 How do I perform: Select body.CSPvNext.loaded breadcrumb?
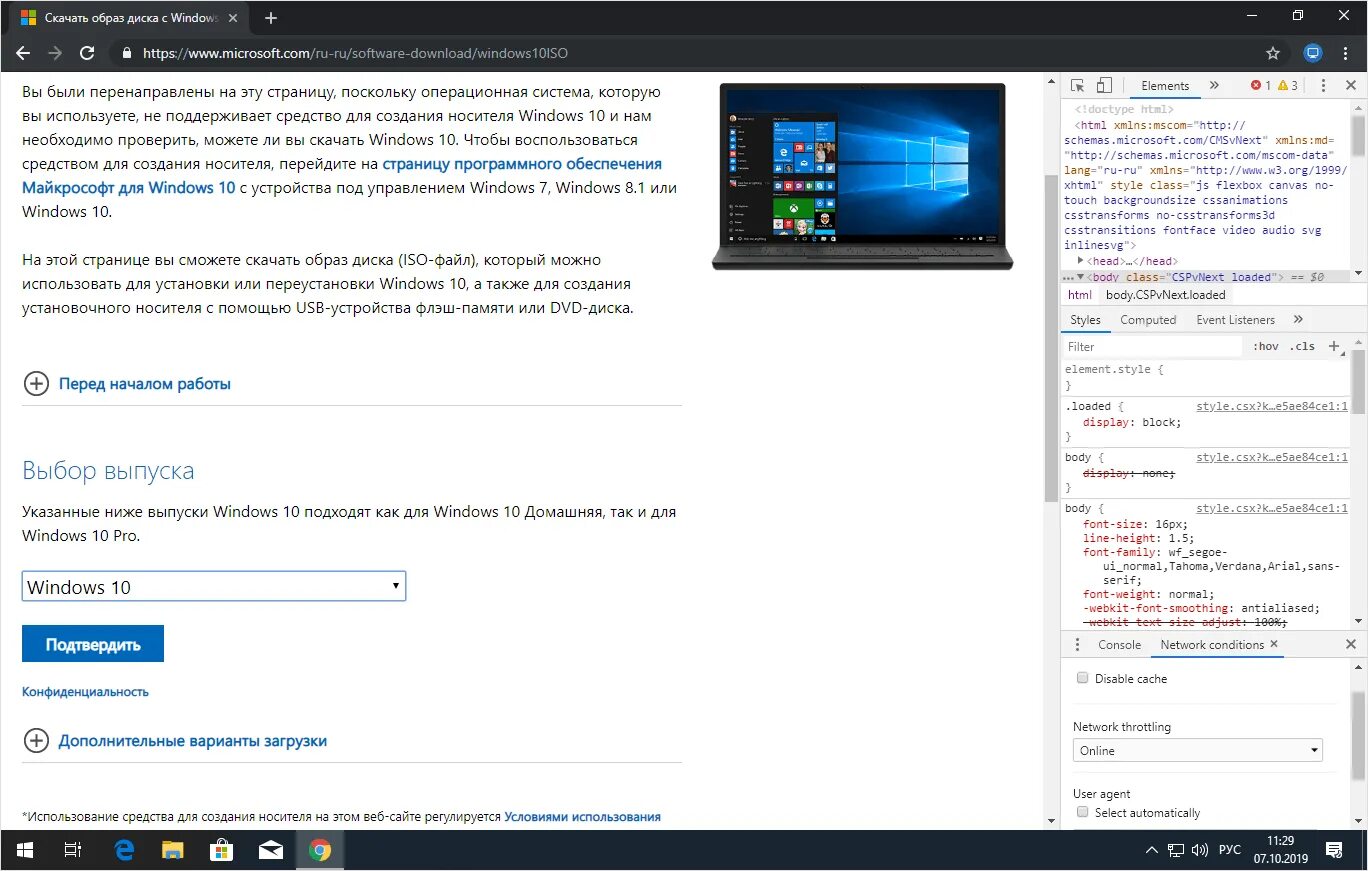pyautogui.click(x=1165, y=295)
